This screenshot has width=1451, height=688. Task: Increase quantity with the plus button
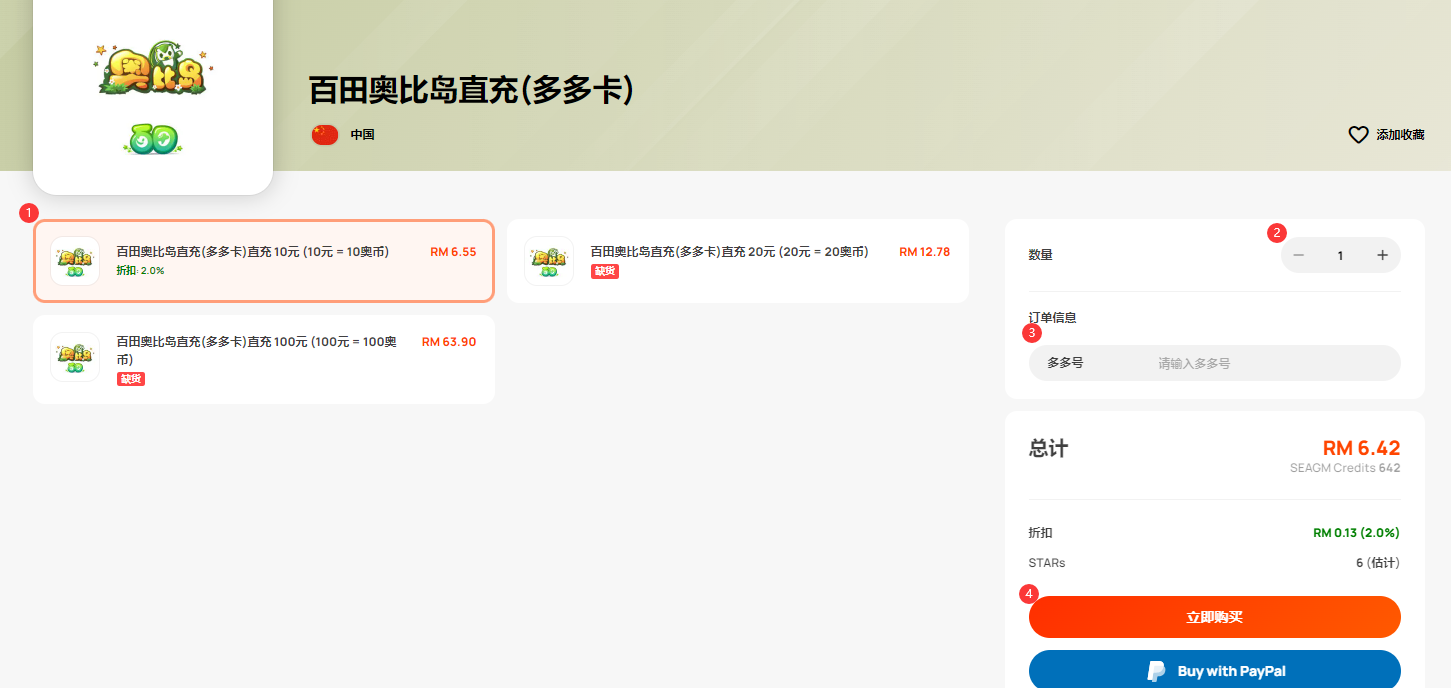1382,255
